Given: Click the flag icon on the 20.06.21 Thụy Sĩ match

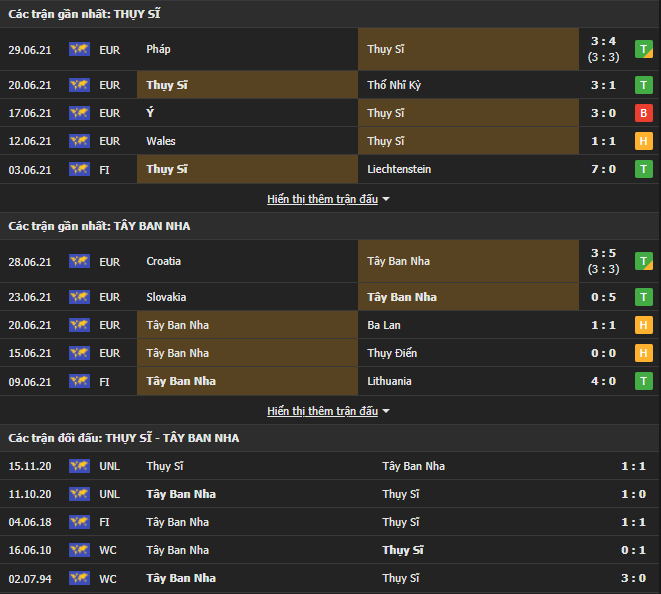Looking at the screenshot, I should click(x=79, y=85).
